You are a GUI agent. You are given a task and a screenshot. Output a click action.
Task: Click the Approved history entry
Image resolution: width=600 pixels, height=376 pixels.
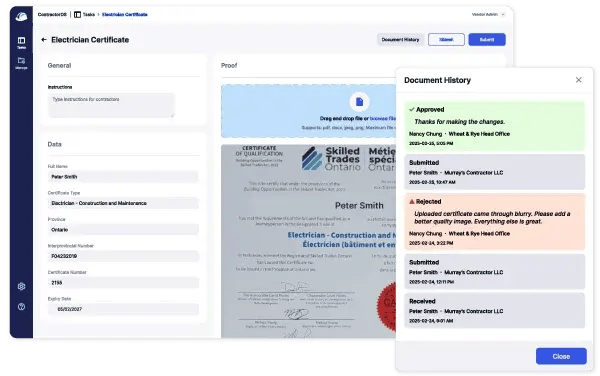coord(495,126)
